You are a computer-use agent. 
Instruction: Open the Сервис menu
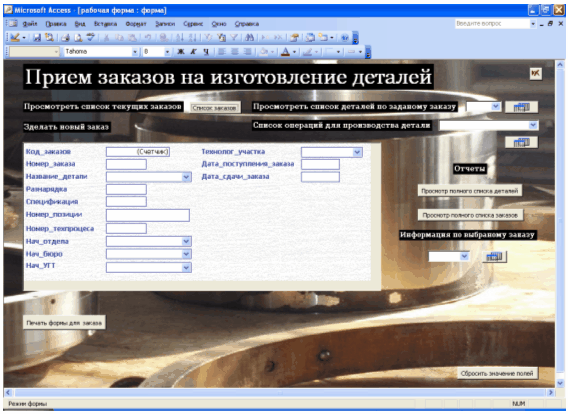(193, 24)
